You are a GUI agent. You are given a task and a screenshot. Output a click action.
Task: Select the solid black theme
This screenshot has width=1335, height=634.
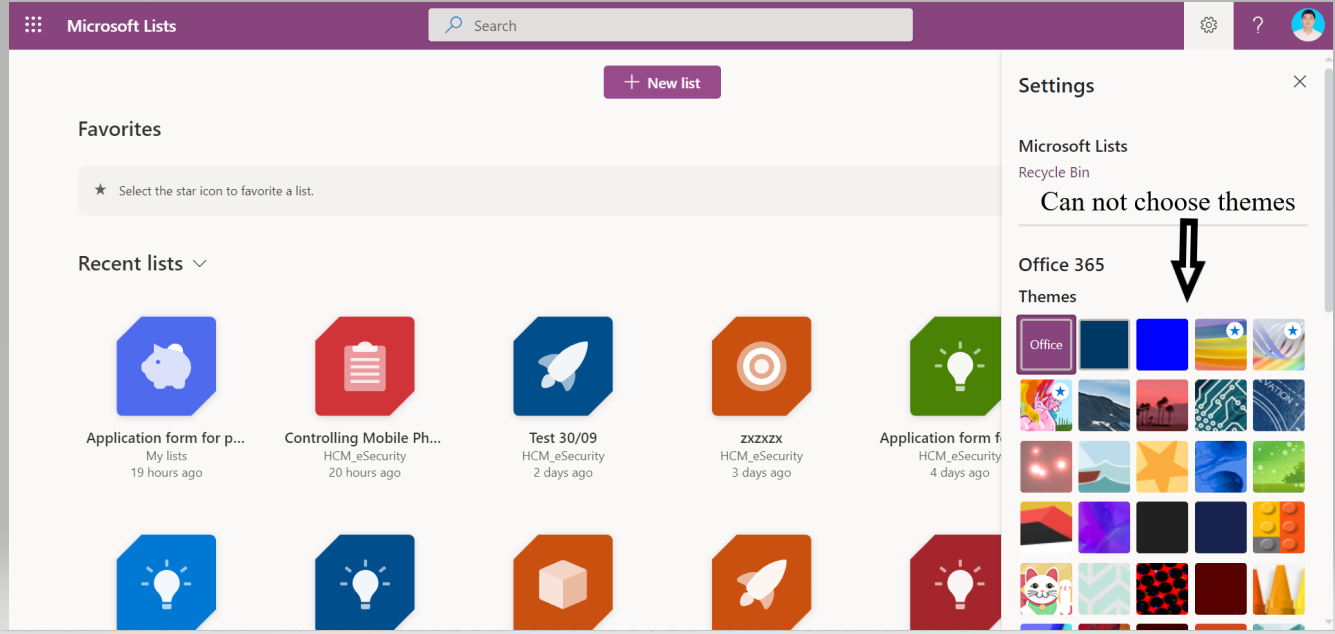pyautogui.click(x=1162, y=527)
